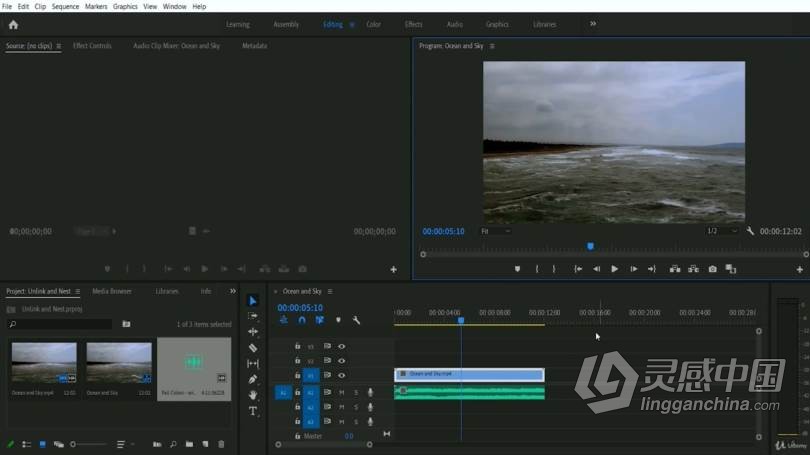This screenshot has width=810, height=455.
Task: Mute audio track A1
Action: [341, 393]
